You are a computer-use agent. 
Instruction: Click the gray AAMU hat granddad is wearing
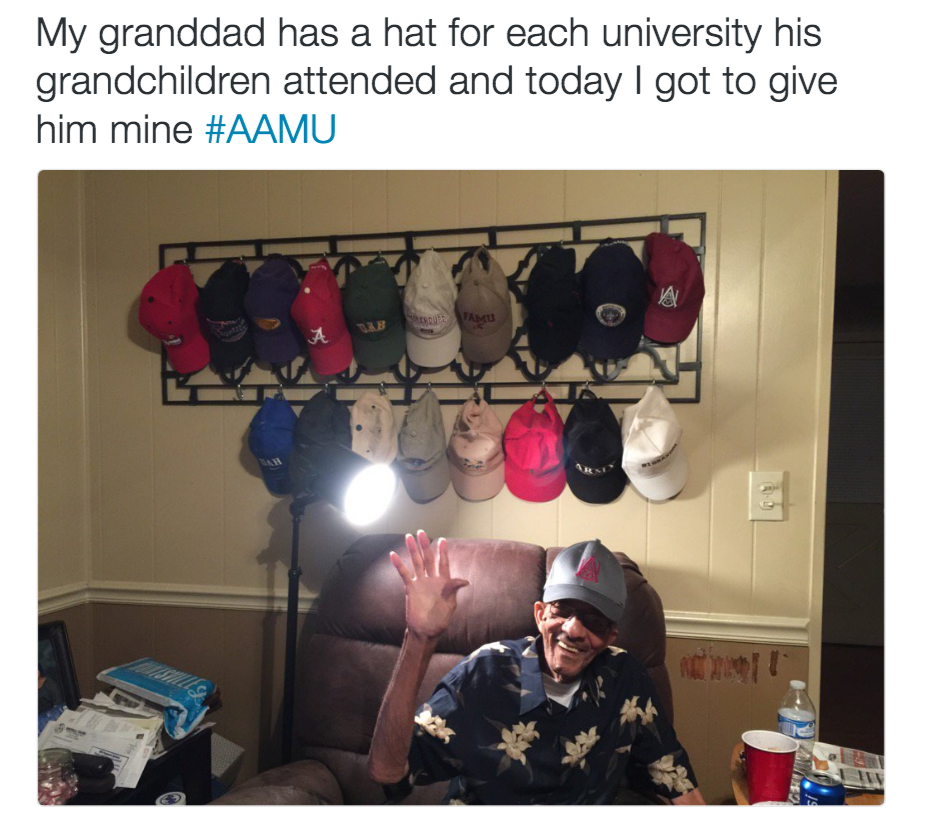coord(585,579)
